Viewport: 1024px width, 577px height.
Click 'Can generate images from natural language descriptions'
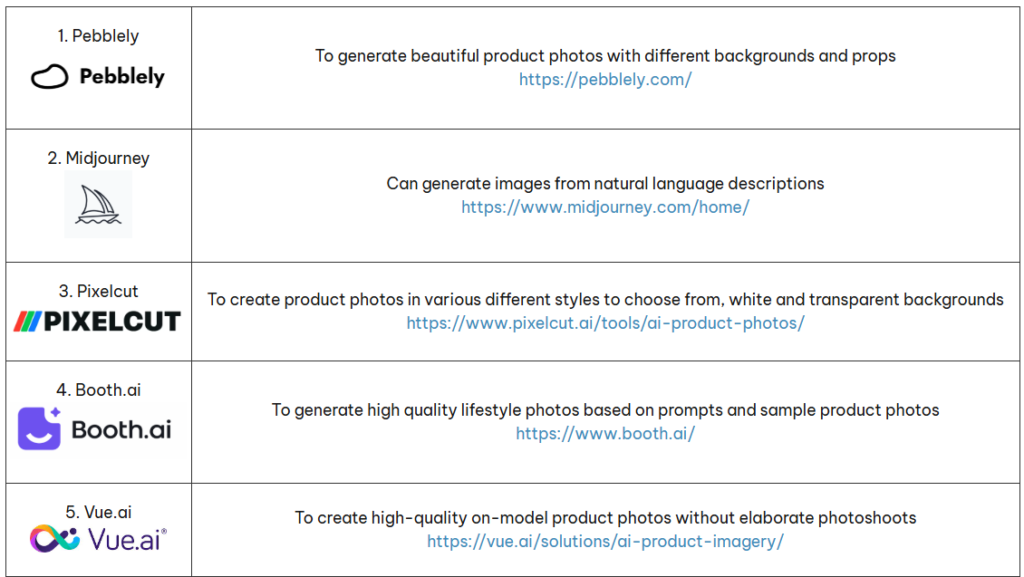pos(605,183)
